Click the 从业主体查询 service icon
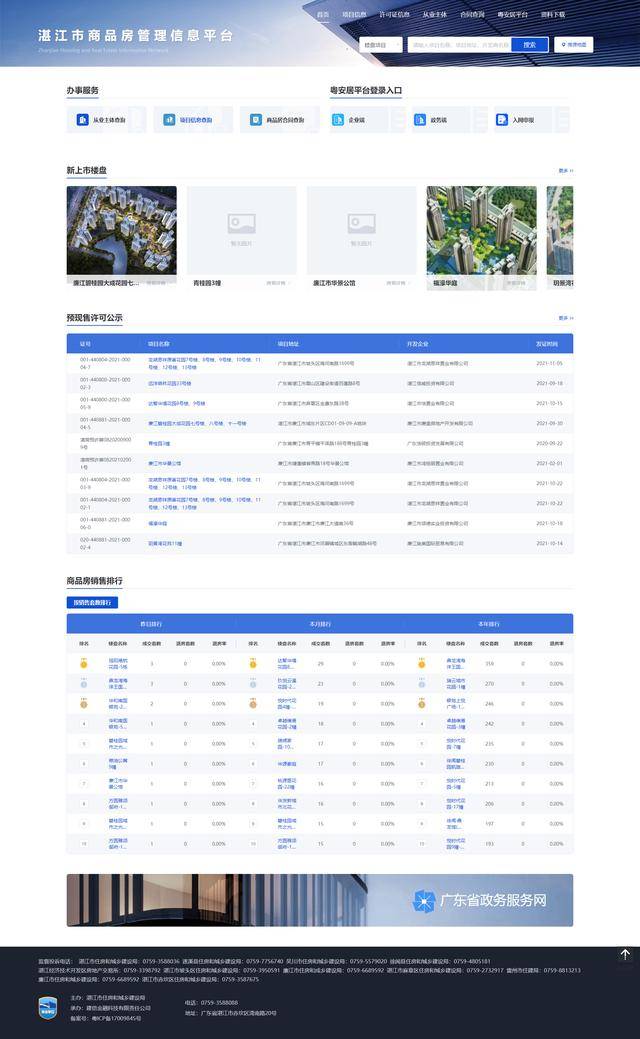The image size is (640, 1039). [x=82, y=120]
